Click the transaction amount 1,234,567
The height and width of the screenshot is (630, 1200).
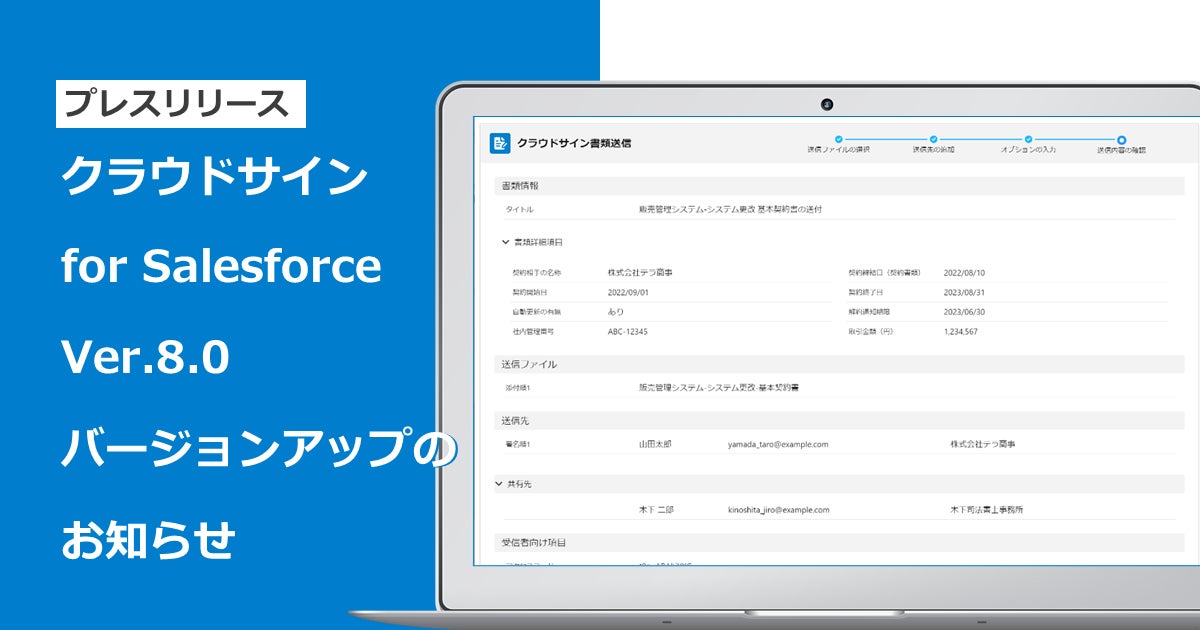[x=961, y=331]
